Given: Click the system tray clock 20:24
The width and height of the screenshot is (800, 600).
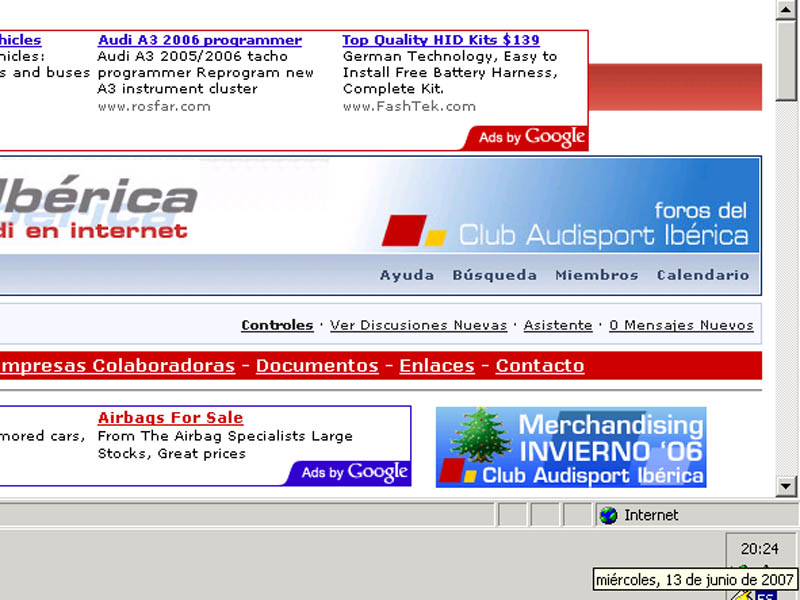Looking at the screenshot, I should click(x=760, y=549).
